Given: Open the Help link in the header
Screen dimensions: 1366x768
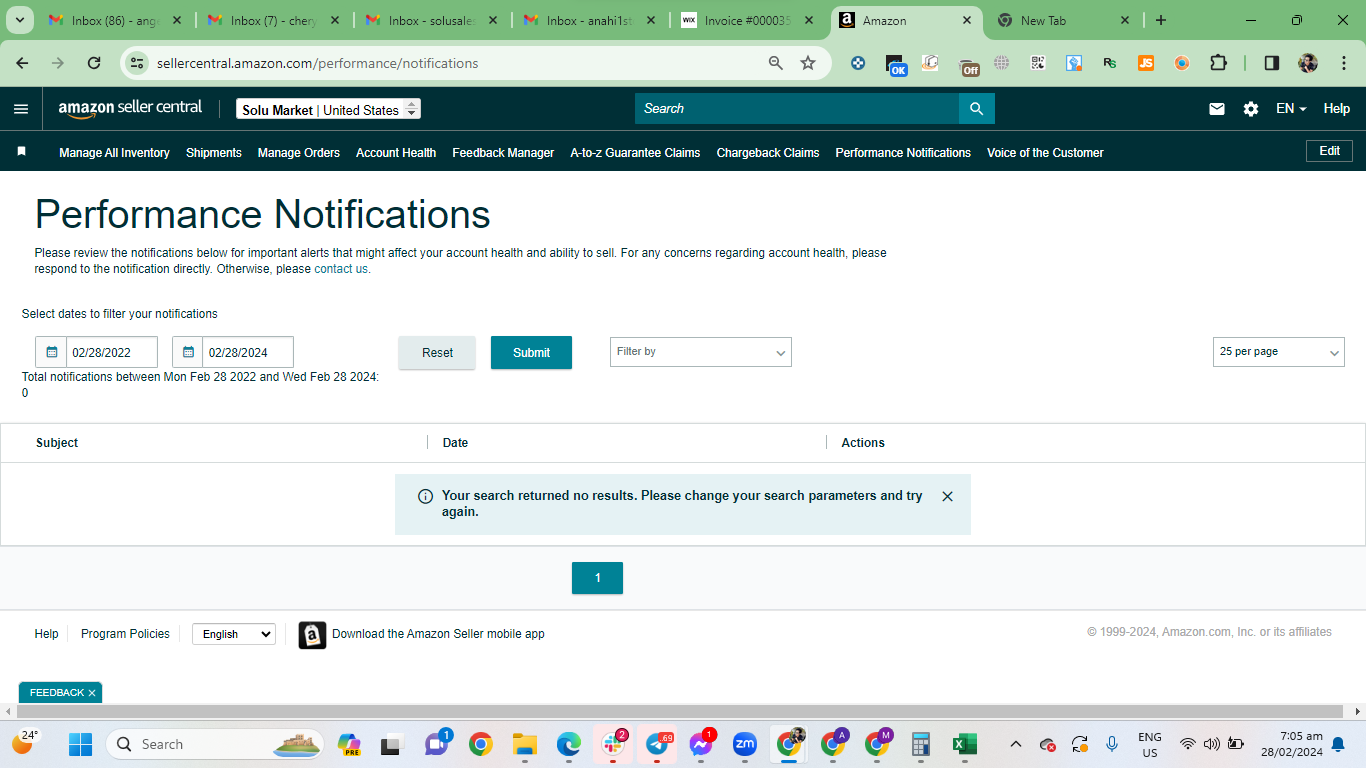Looking at the screenshot, I should [x=1337, y=109].
